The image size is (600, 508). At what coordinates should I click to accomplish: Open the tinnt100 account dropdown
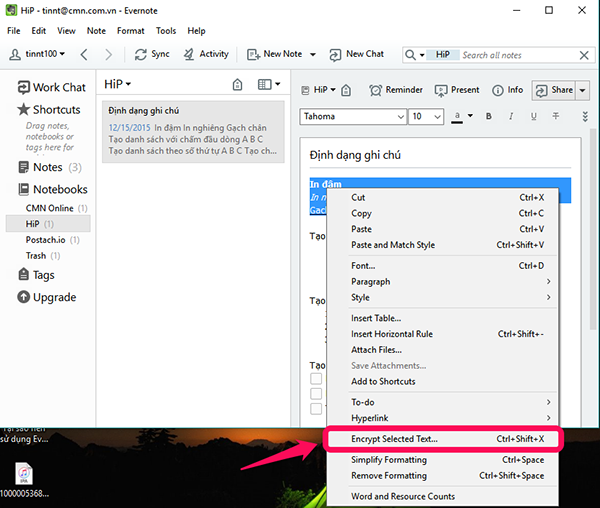(x=37, y=54)
